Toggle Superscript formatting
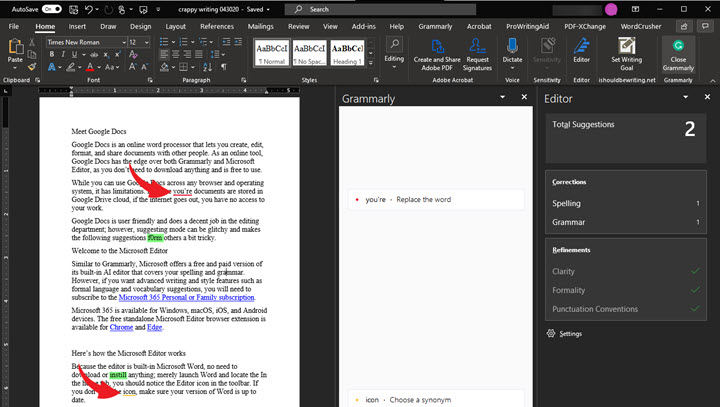The height and width of the screenshot is (407, 720). 118,55
